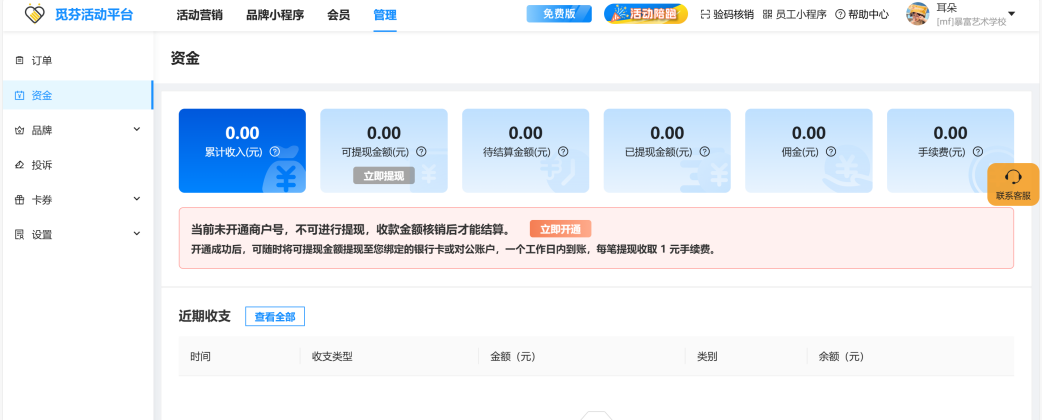The image size is (1042, 420).
Task: Switch to the 品牌小程序 top tab
Action: tap(274, 15)
